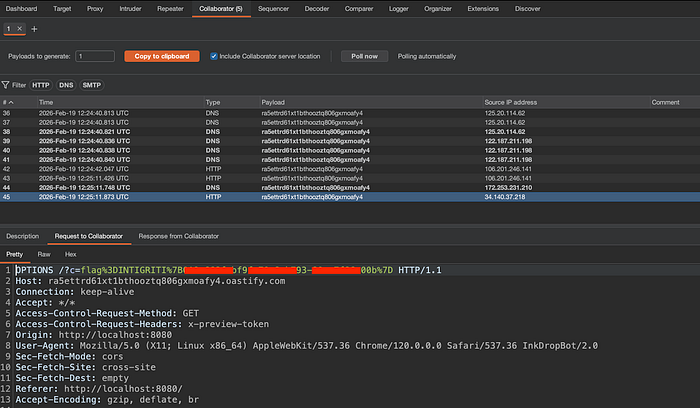Toggle the SMTP filter chip
This screenshot has width=700, height=408.
coord(92,85)
